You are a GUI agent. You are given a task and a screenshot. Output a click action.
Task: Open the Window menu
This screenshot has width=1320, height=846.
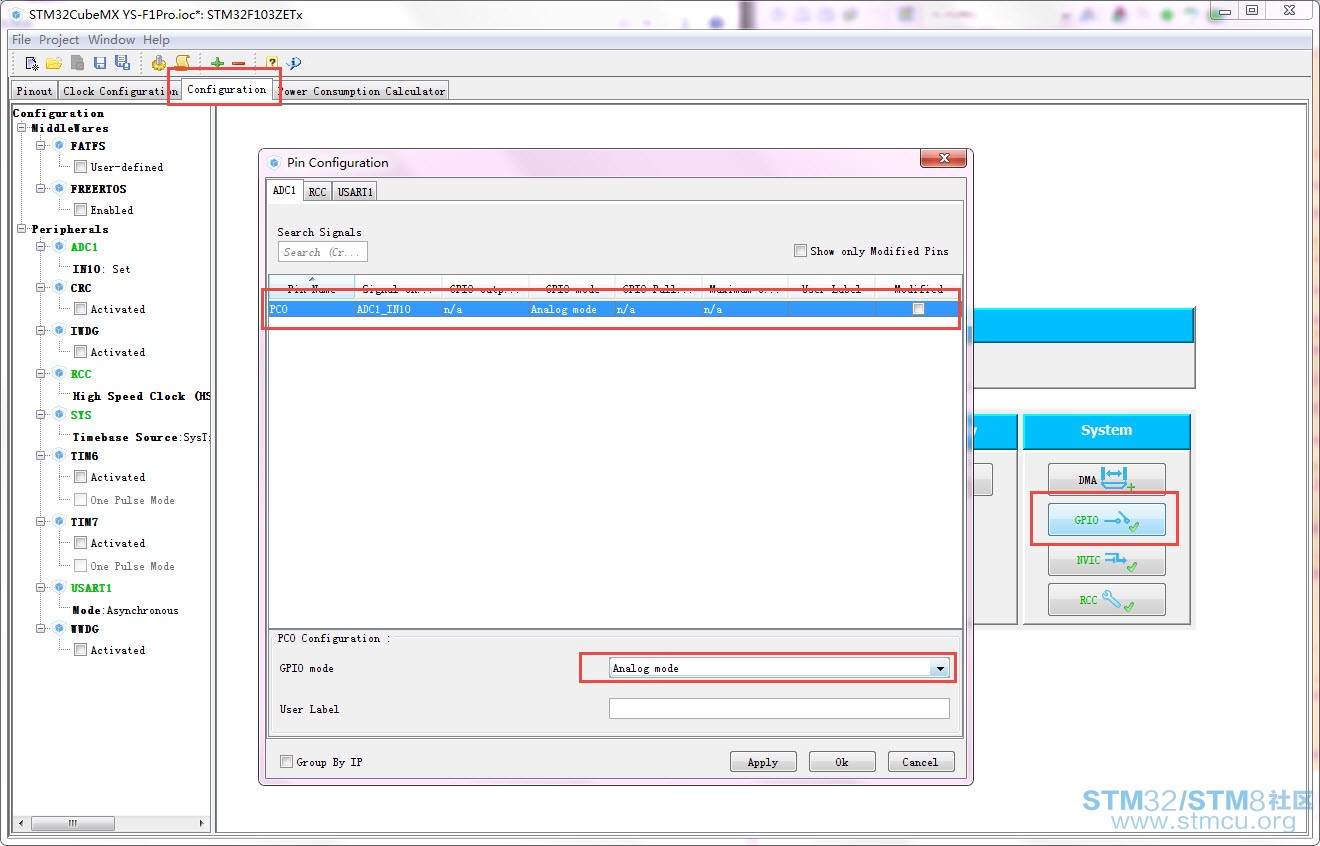pyautogui.click(x=111, y=40)
